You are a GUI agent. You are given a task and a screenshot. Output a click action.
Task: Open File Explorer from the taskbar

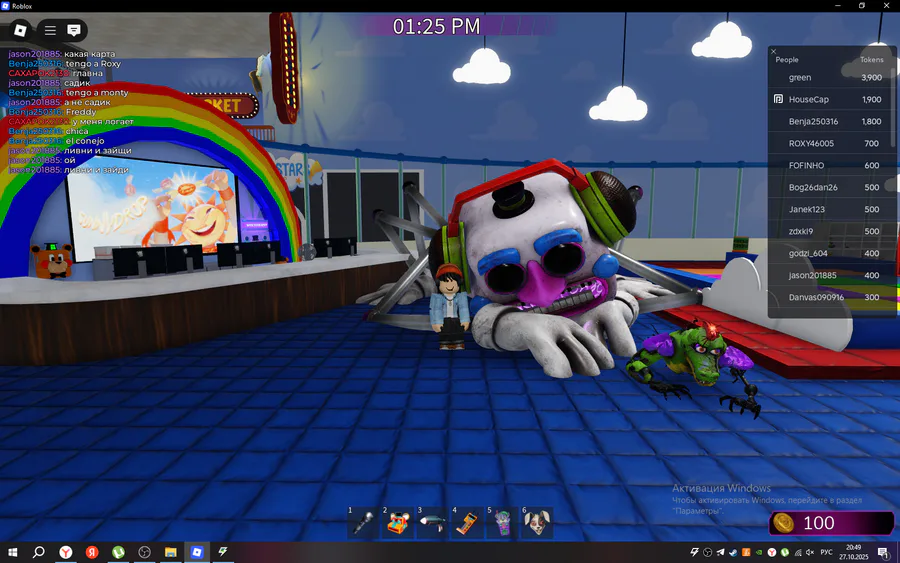(170, 552)
